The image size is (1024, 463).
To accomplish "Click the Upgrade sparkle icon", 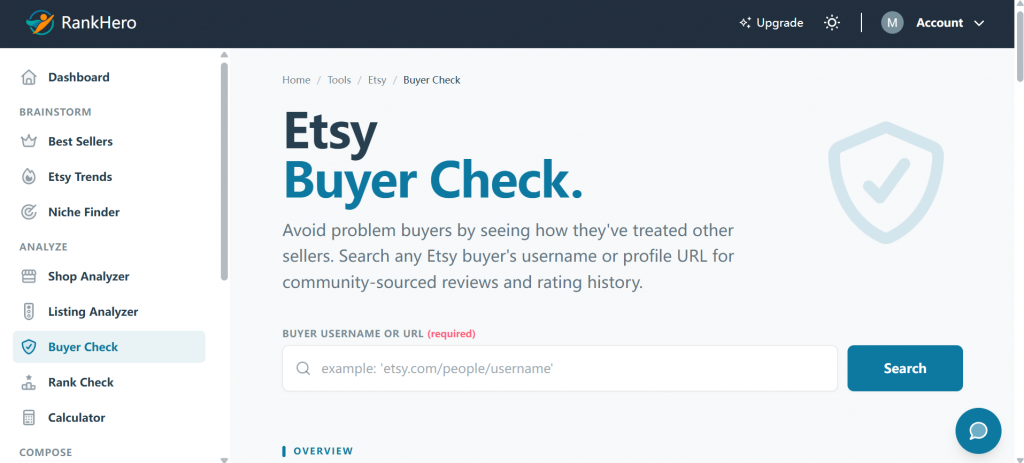I will 745,23.
